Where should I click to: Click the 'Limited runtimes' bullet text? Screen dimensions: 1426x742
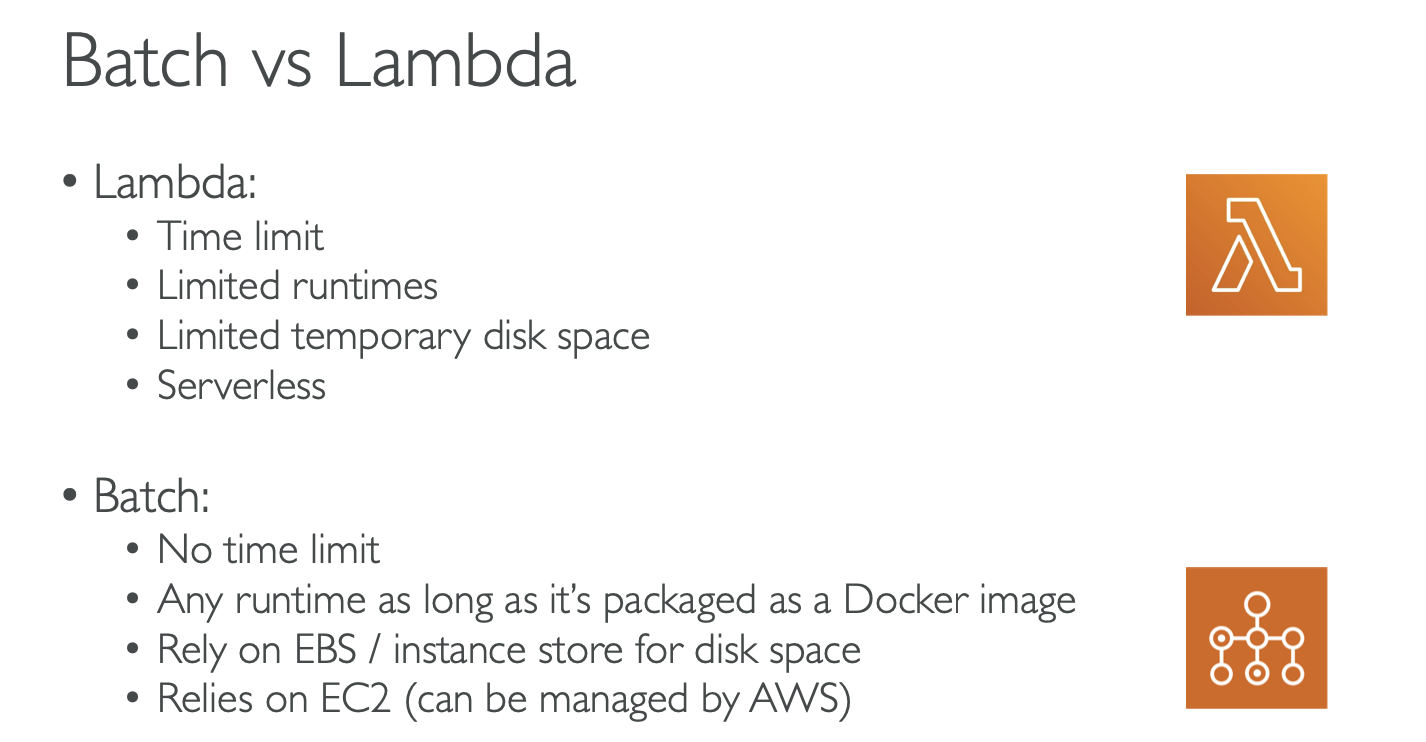tap(298, 286)
